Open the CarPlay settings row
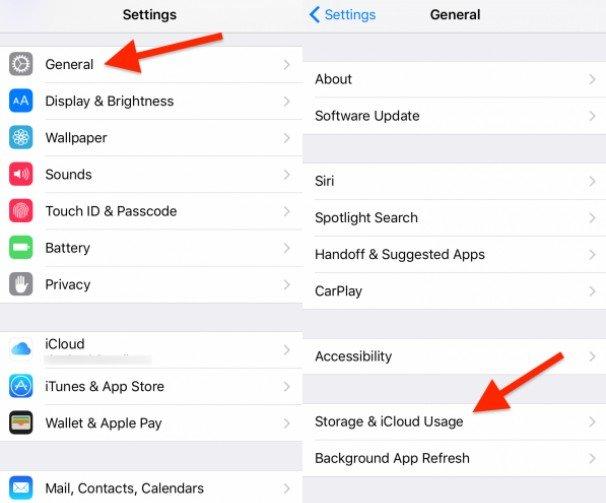 [454, 291]
